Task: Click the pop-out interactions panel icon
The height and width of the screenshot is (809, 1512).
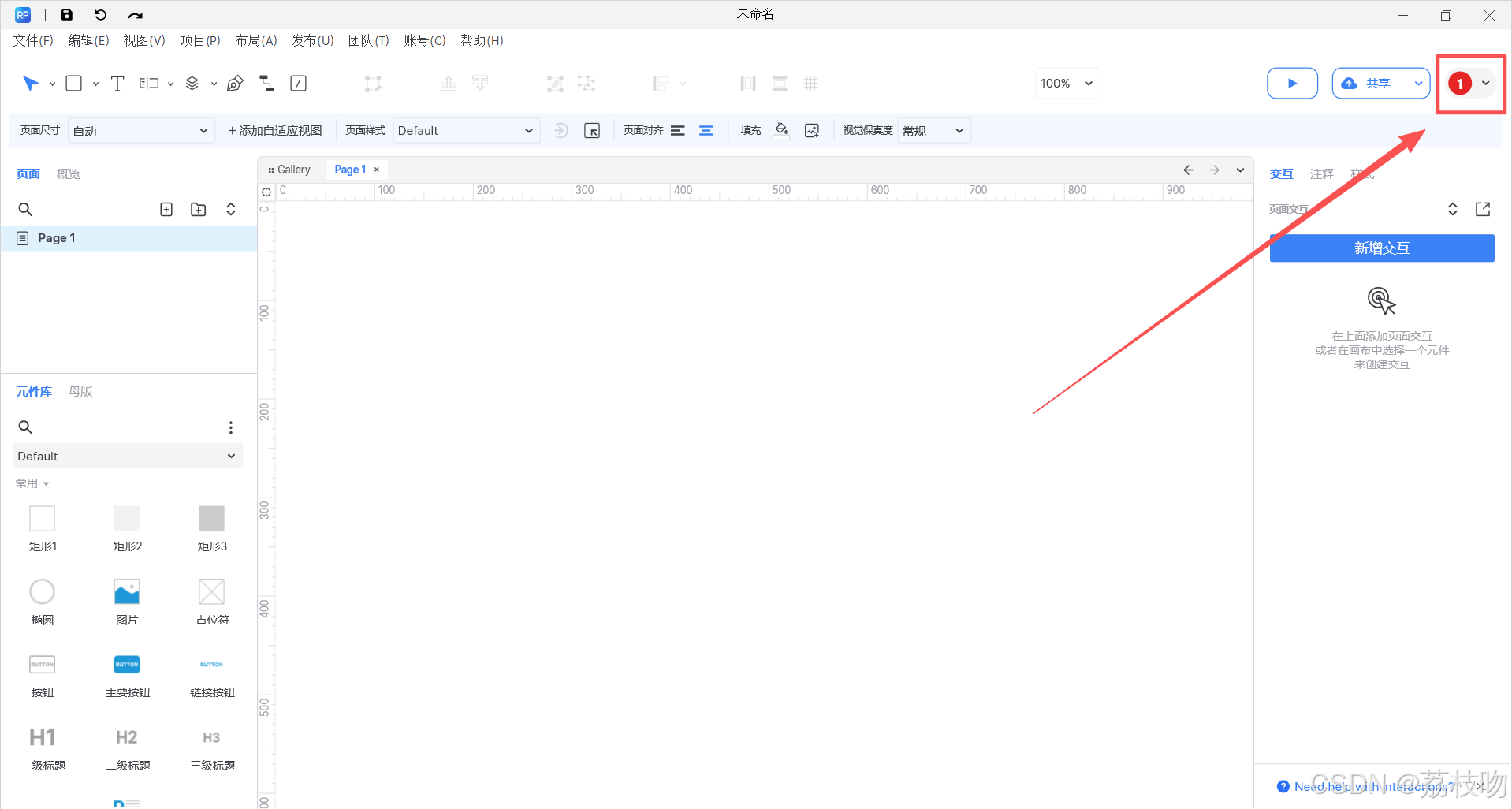Action: 1483,209
